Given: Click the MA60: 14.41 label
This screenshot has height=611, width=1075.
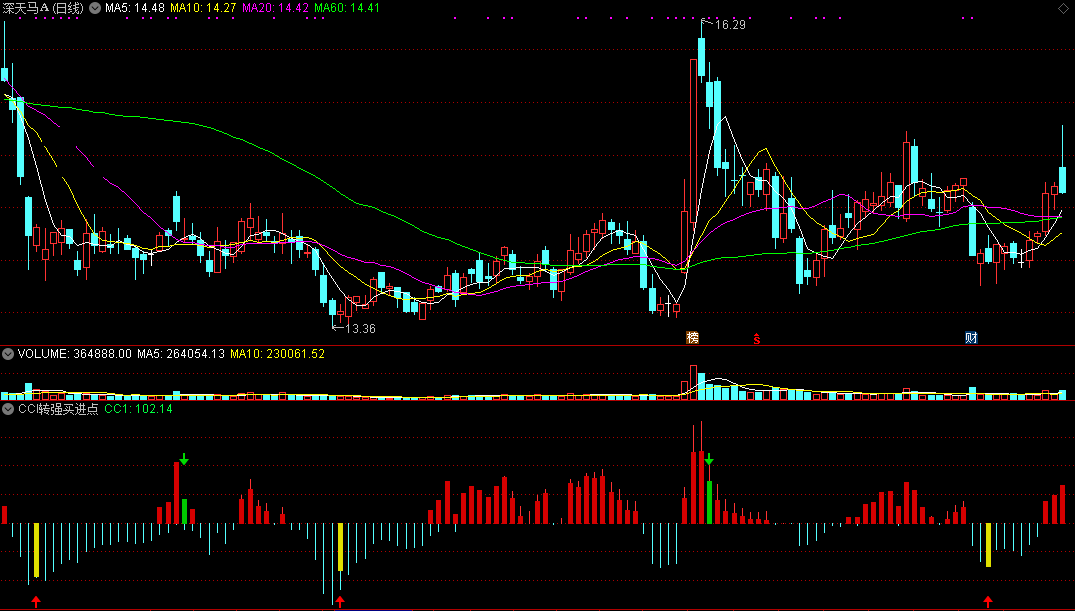Looking at the screenshot, I should pyautogui.click(x=347, y=8).
